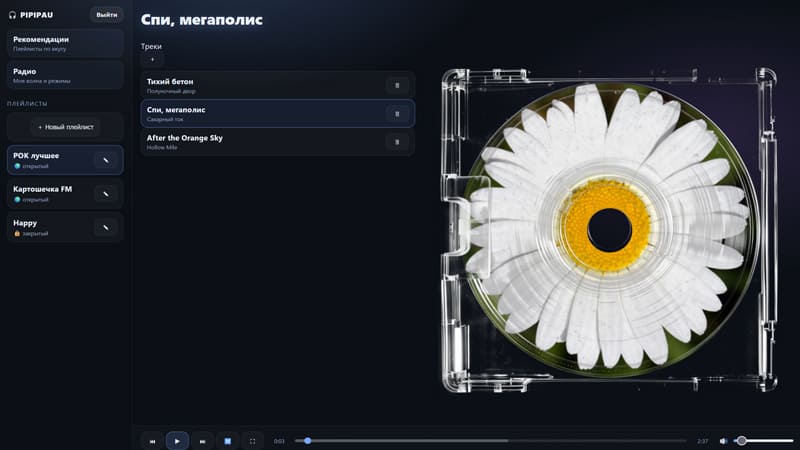Mute audio with the speaker icon
800x450 pixels.
pos(723,440)
